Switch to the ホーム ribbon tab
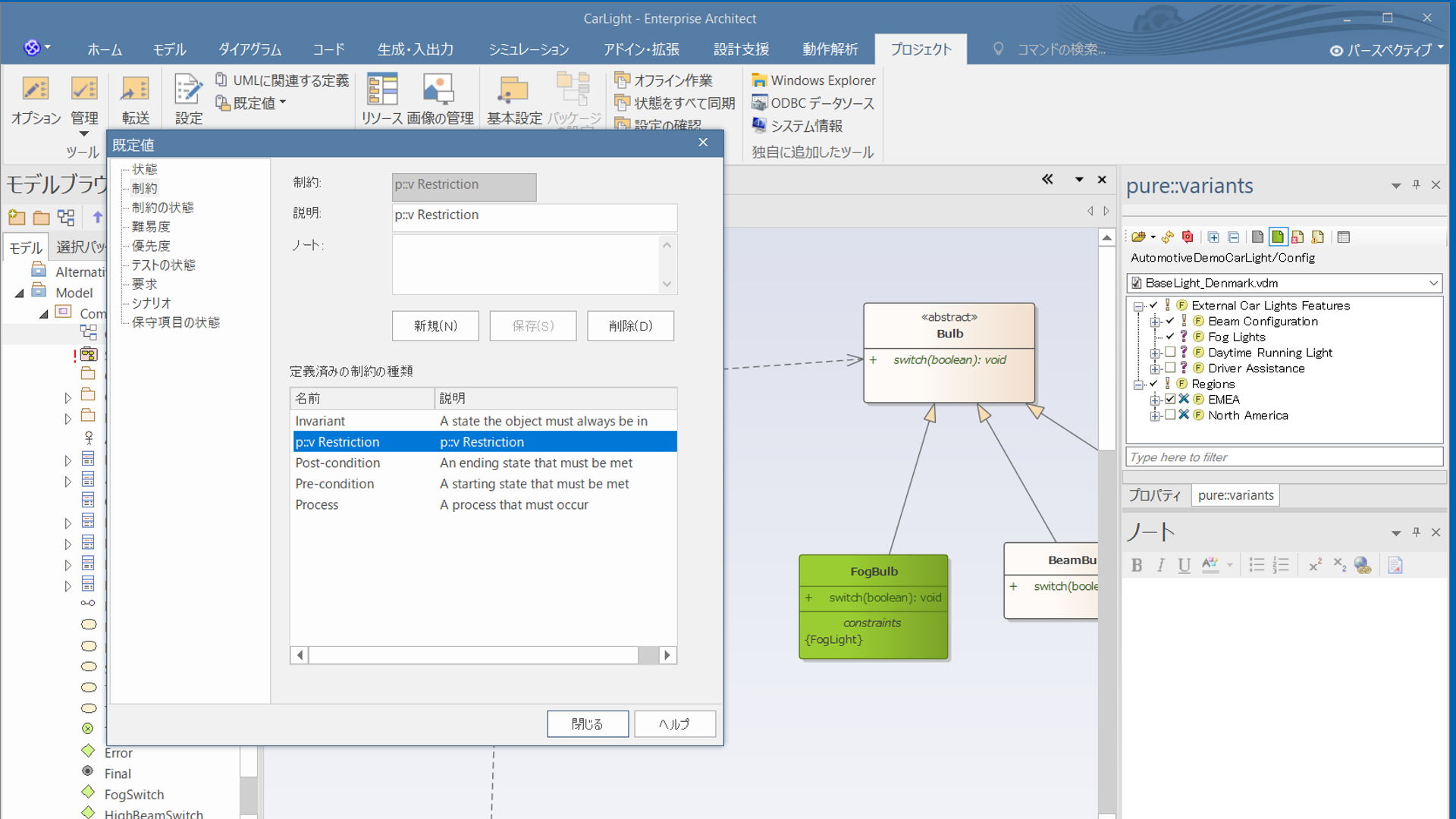The width and height of the screenshot is (1456, 819). [x=105, y=49]
